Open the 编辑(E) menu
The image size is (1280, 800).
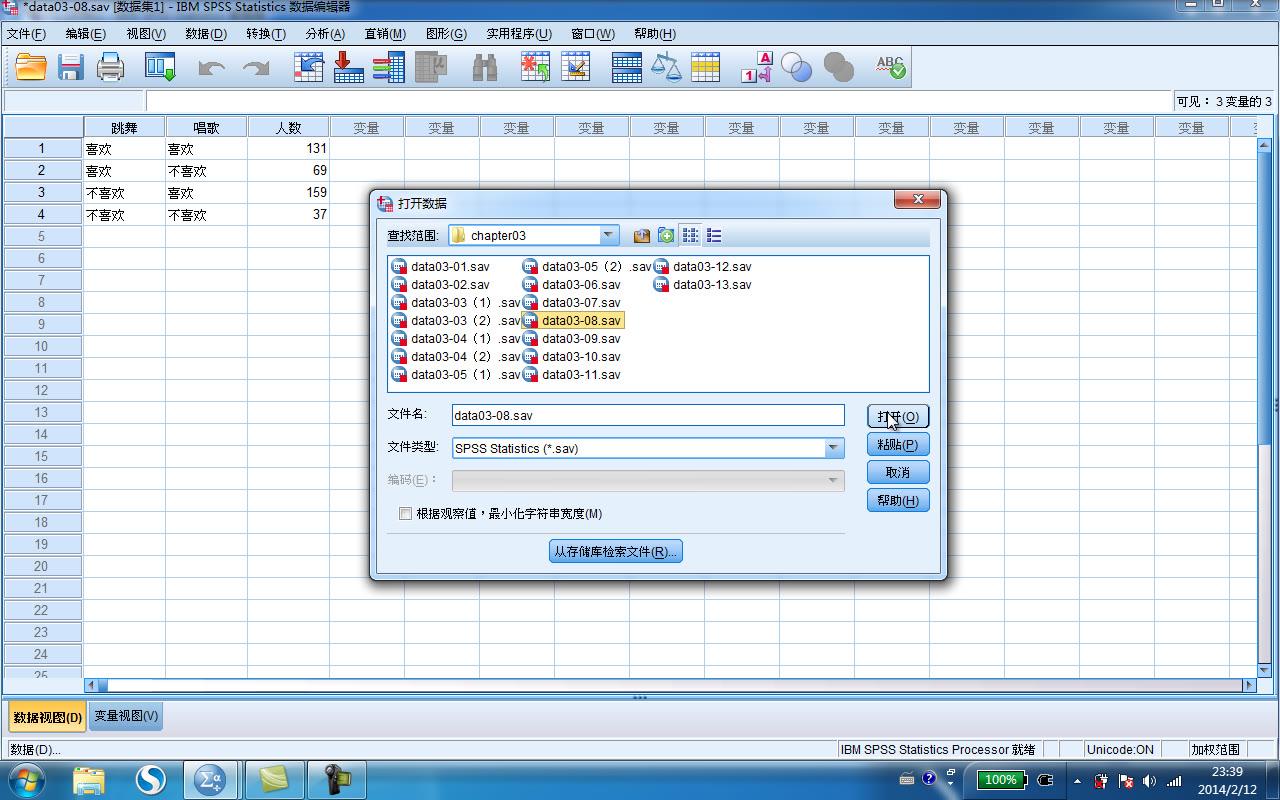[86, 34]
